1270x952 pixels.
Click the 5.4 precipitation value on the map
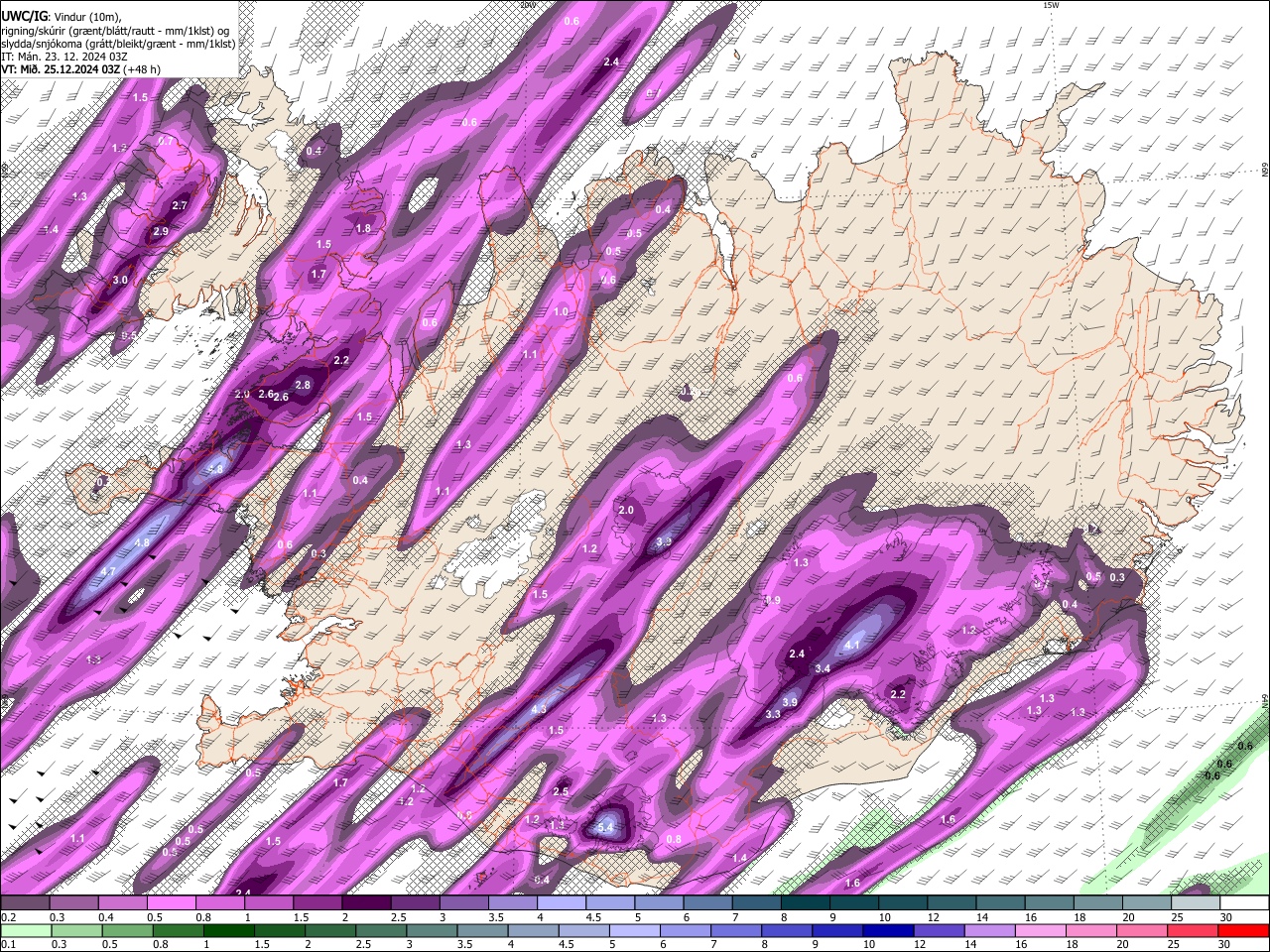(607, 826)
